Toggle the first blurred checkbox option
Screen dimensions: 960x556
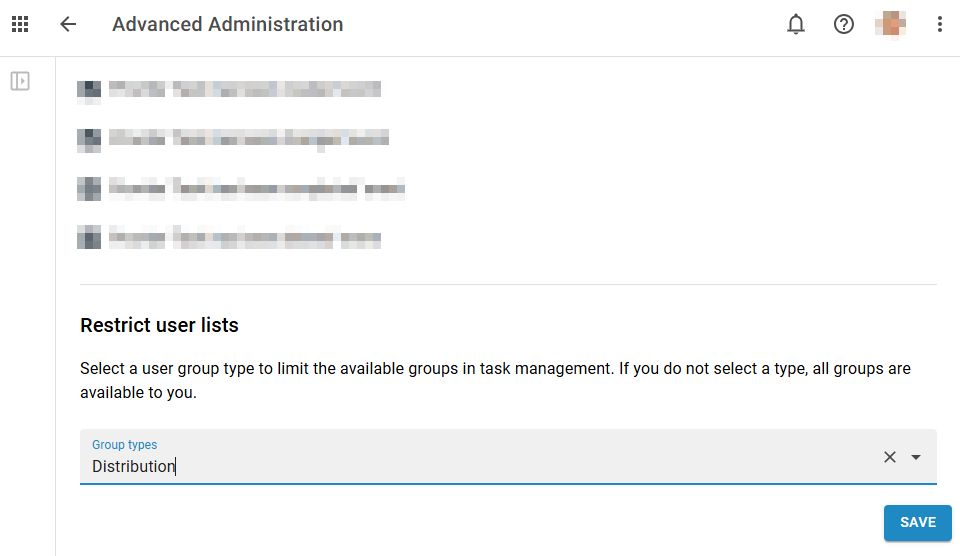pyautogui.click(x=89, y=89)
